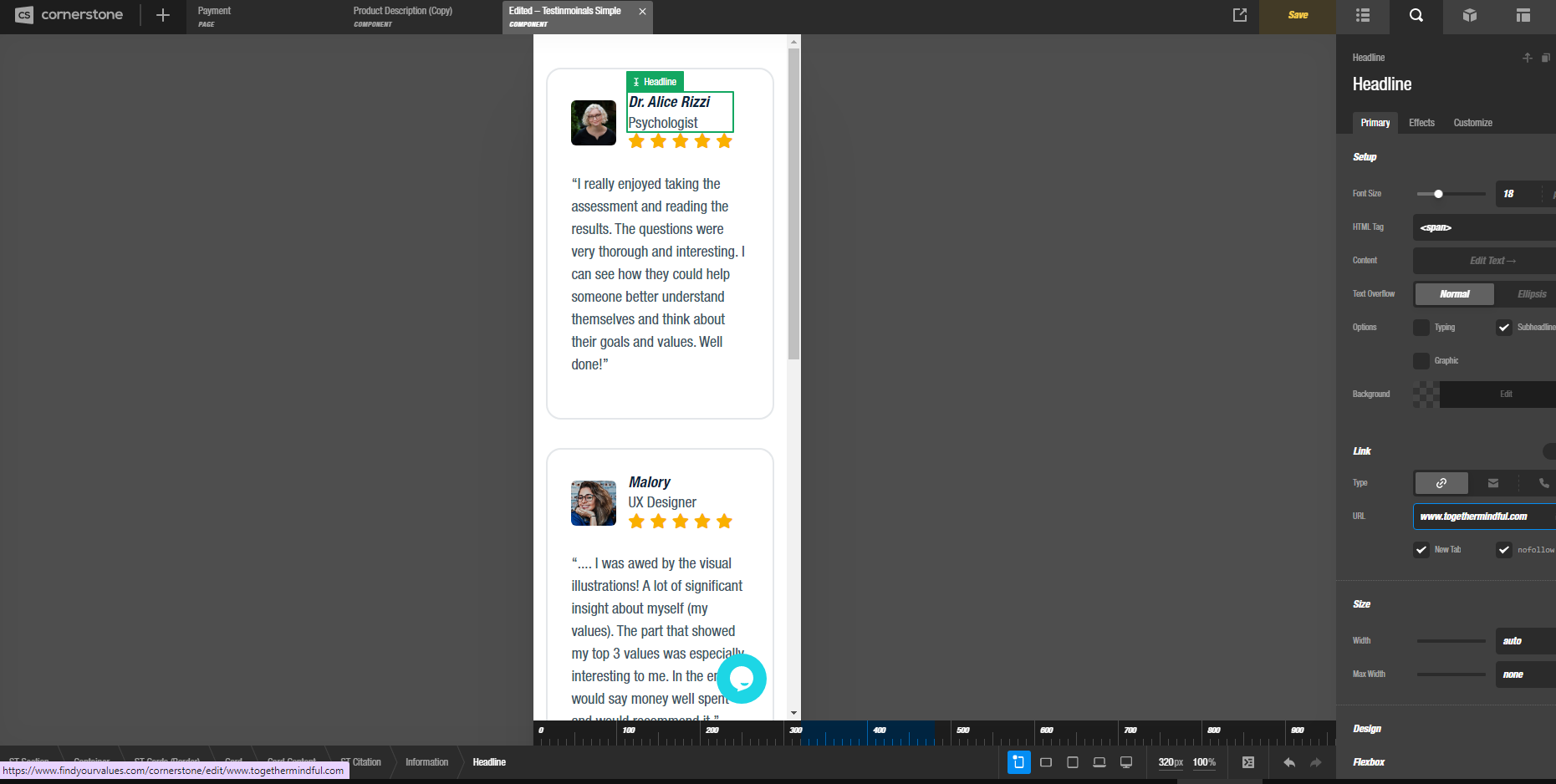Open the chat bubble widget
This screenshot has height=784, width=1556.
[742, 679]
